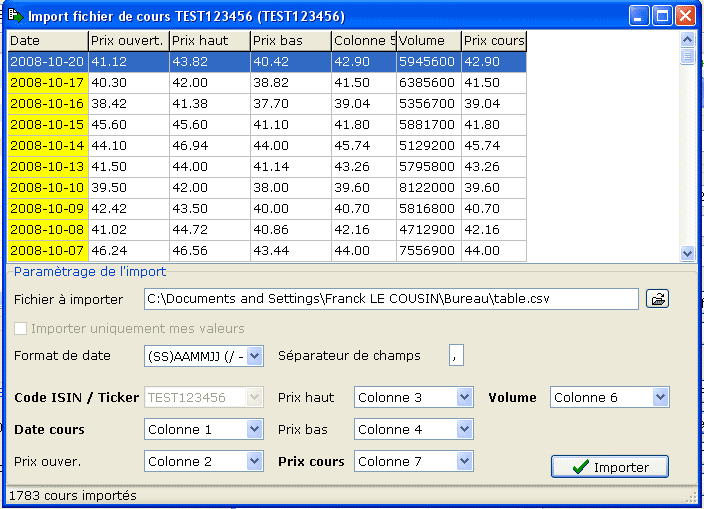Open the Date cours column dropdown

[x=255, y=430]
